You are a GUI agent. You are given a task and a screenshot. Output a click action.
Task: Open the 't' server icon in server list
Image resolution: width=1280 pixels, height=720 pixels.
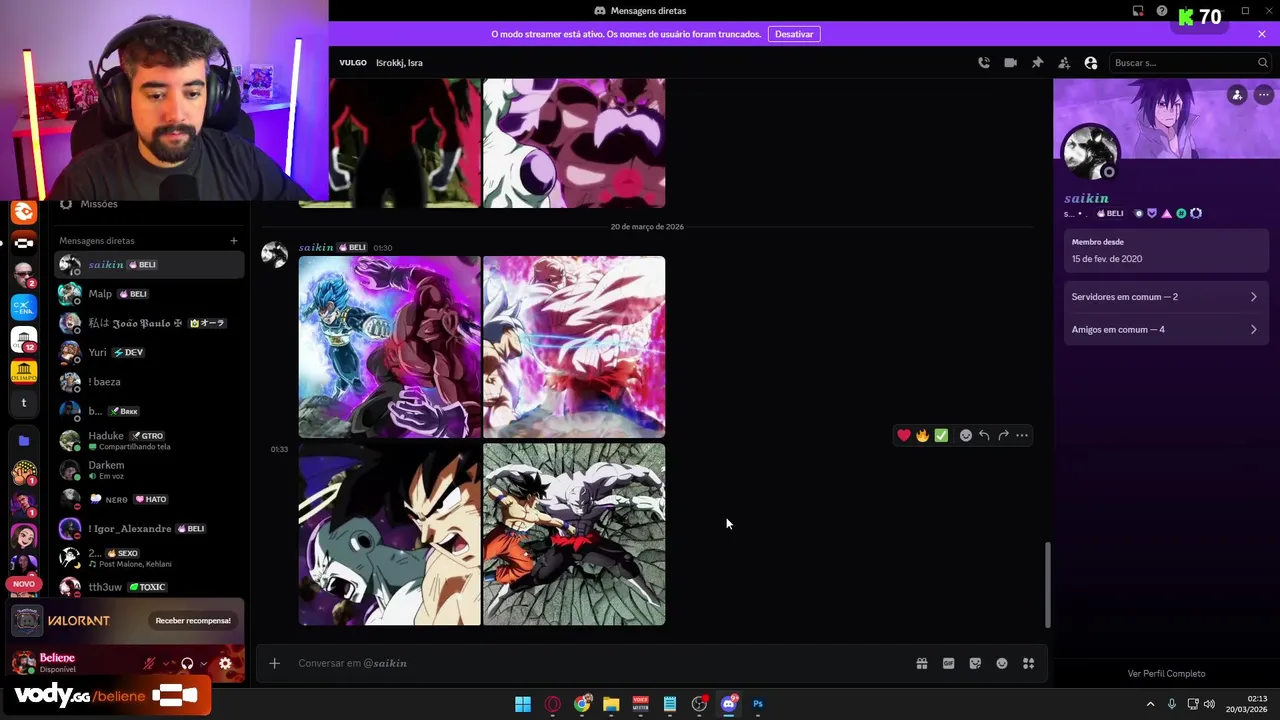[24, 403]
